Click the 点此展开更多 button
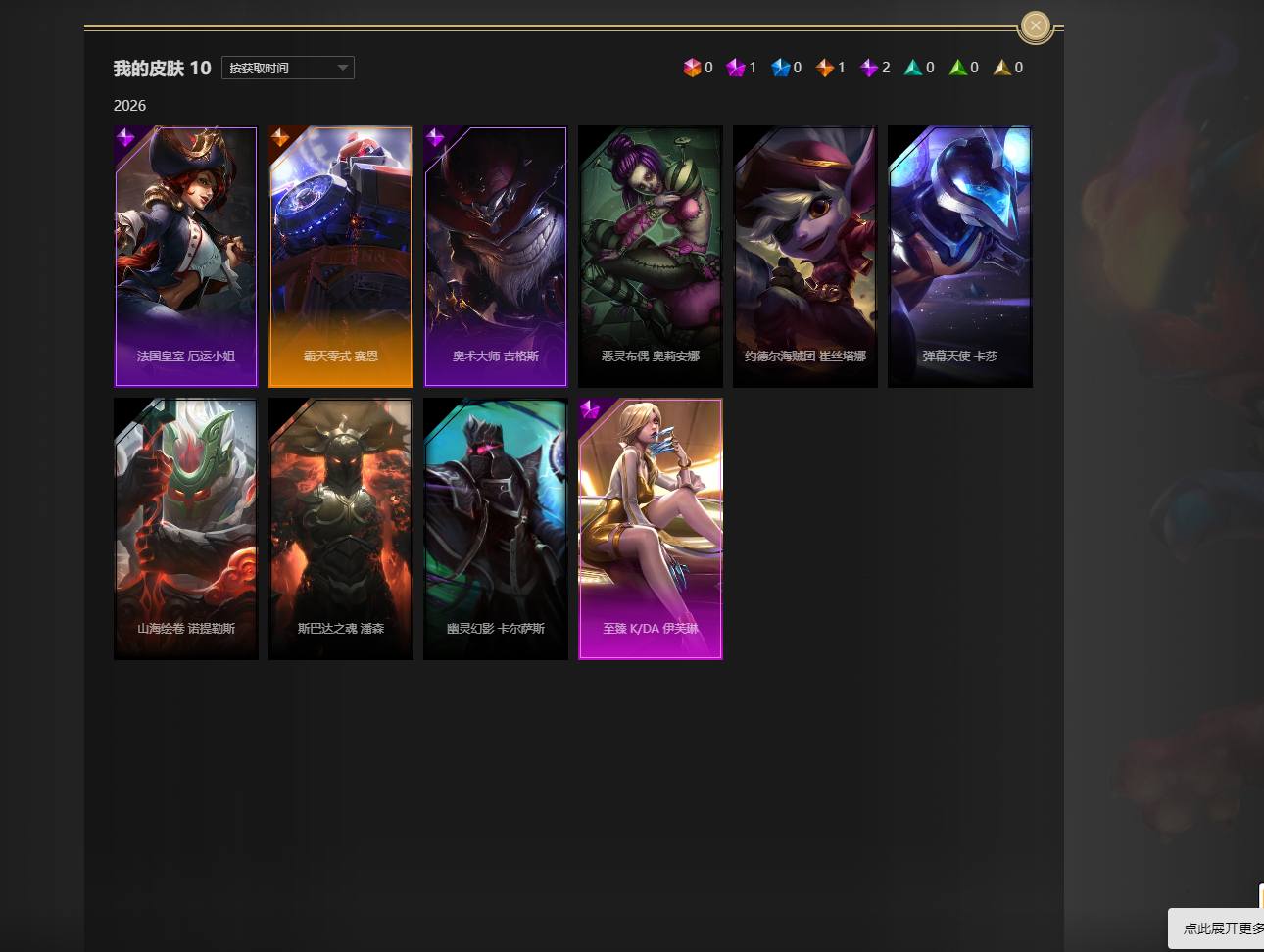 pyautogui.click(x=1216, y=928)
